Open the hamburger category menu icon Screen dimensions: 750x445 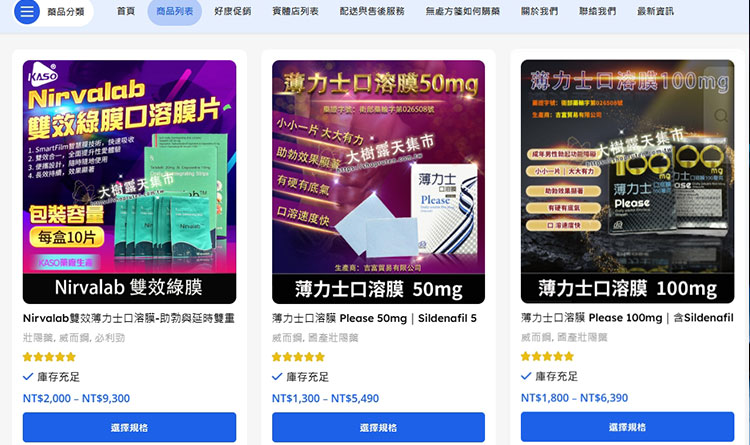coord(27,11)
